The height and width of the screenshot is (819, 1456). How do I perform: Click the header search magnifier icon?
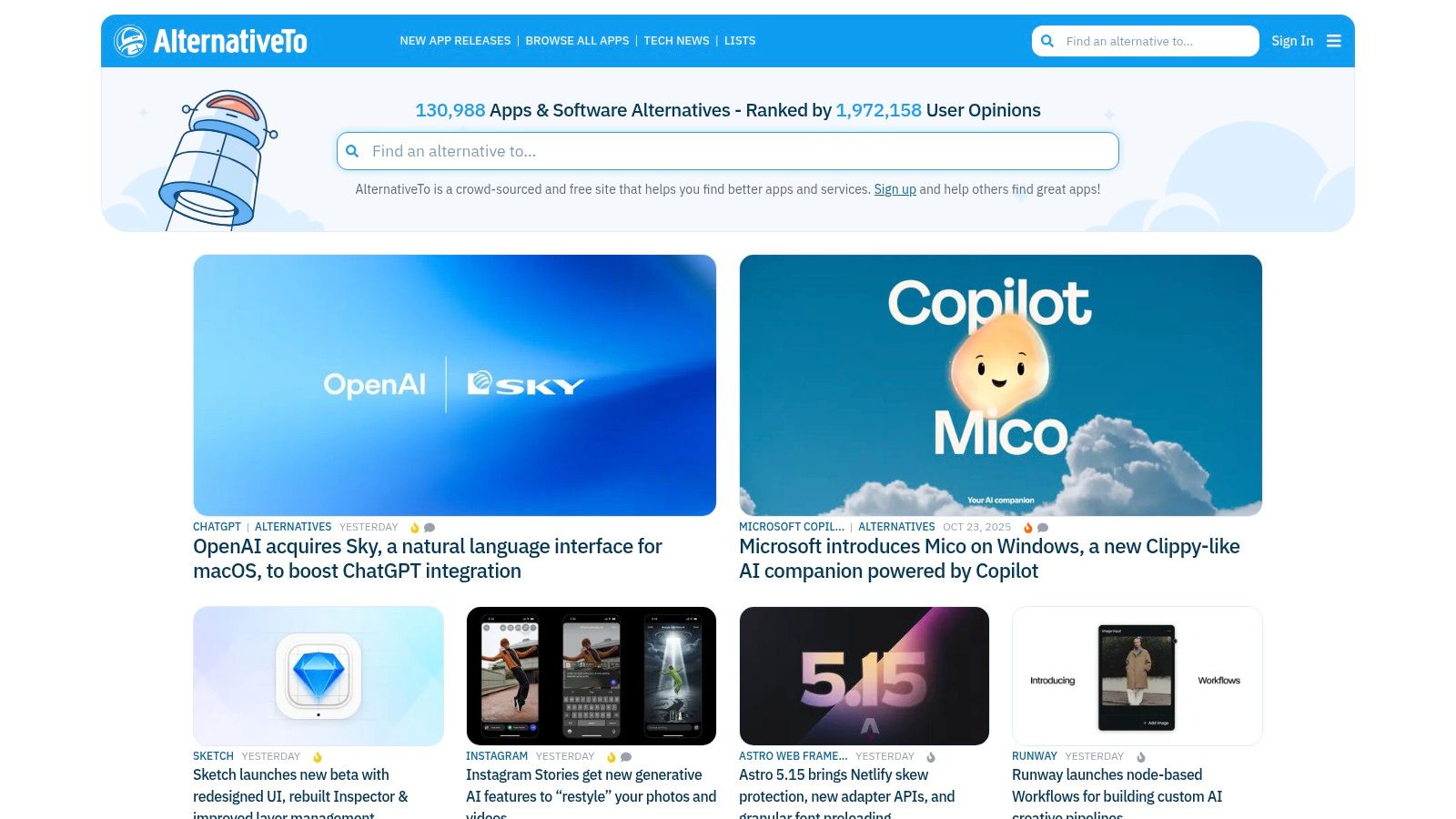(1047, 41)
